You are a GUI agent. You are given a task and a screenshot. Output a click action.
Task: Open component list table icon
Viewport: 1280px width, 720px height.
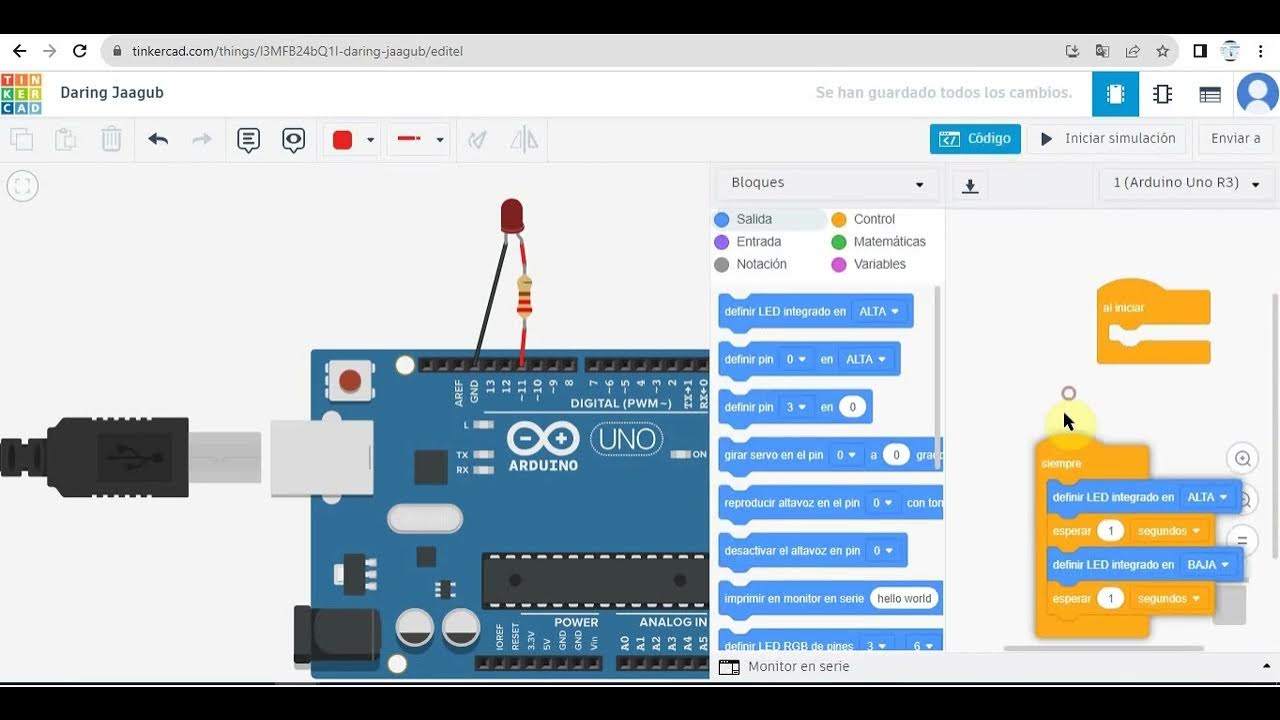[1210, 94]
